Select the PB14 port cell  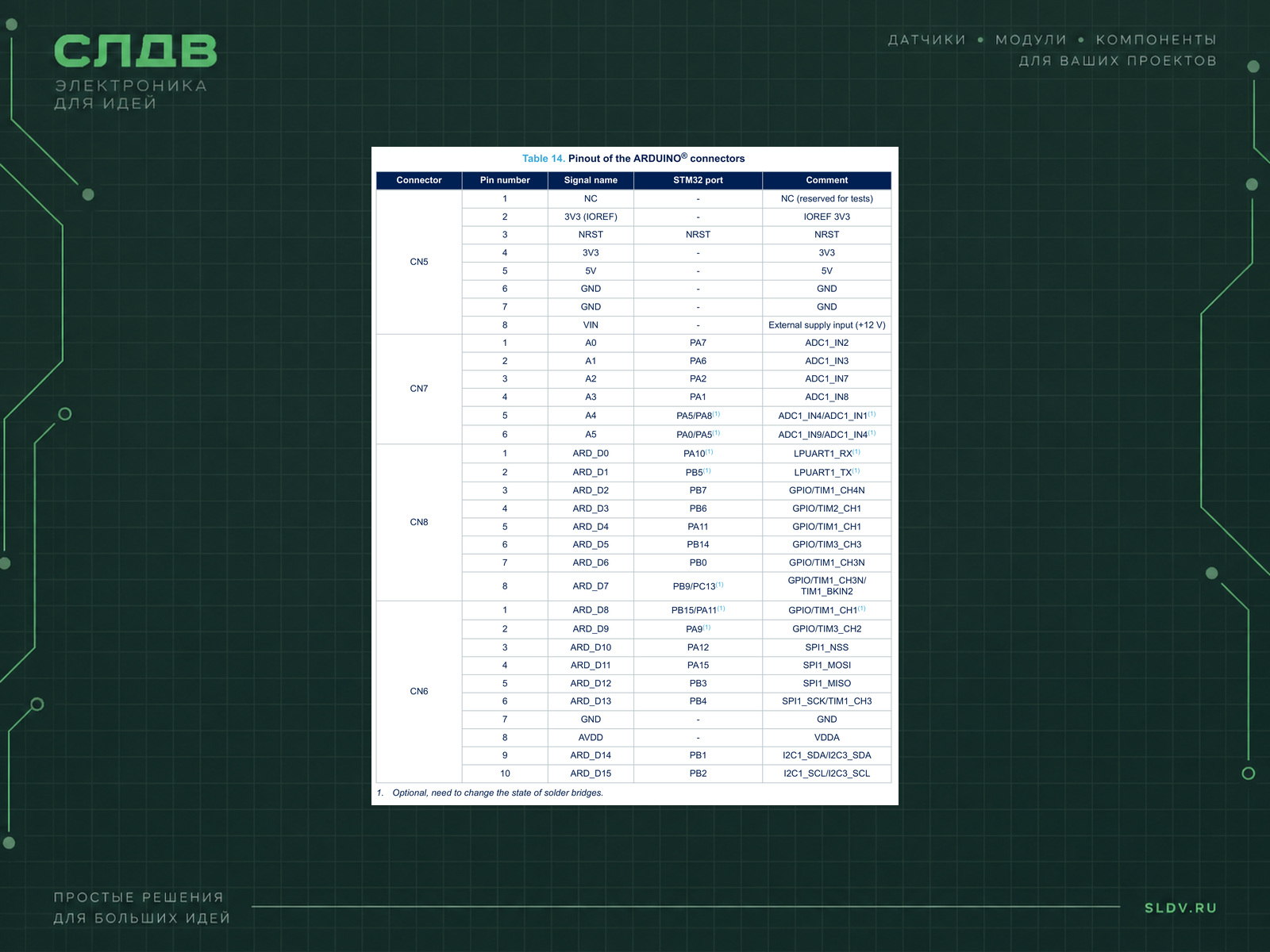point(698,545)
